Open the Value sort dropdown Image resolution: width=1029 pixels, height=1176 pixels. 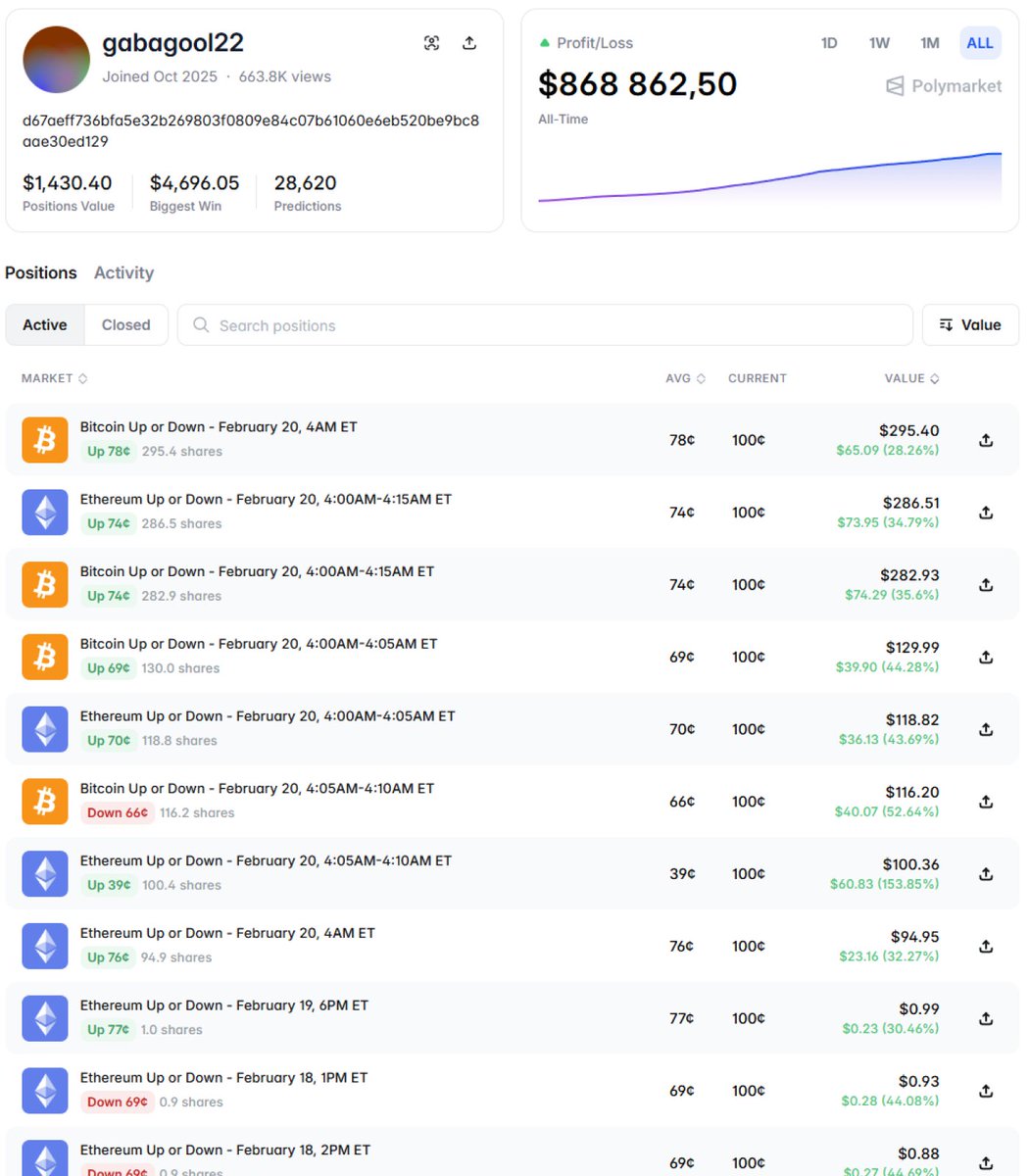pos(970,324)
